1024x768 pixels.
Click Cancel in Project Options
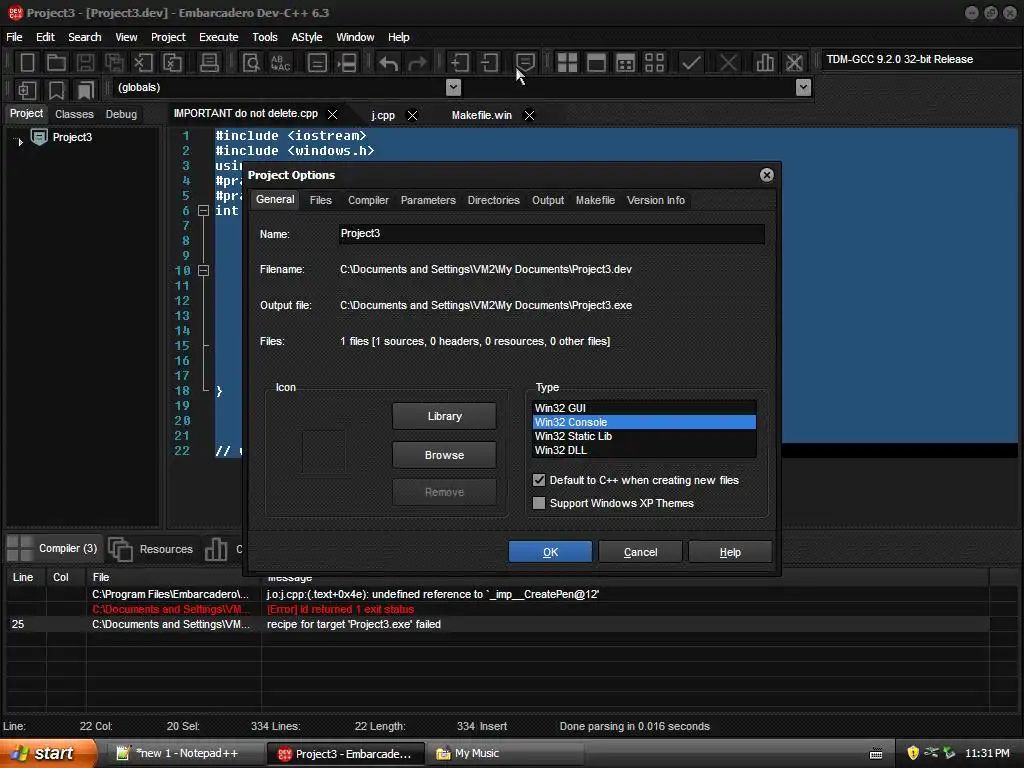coord(641,552)
